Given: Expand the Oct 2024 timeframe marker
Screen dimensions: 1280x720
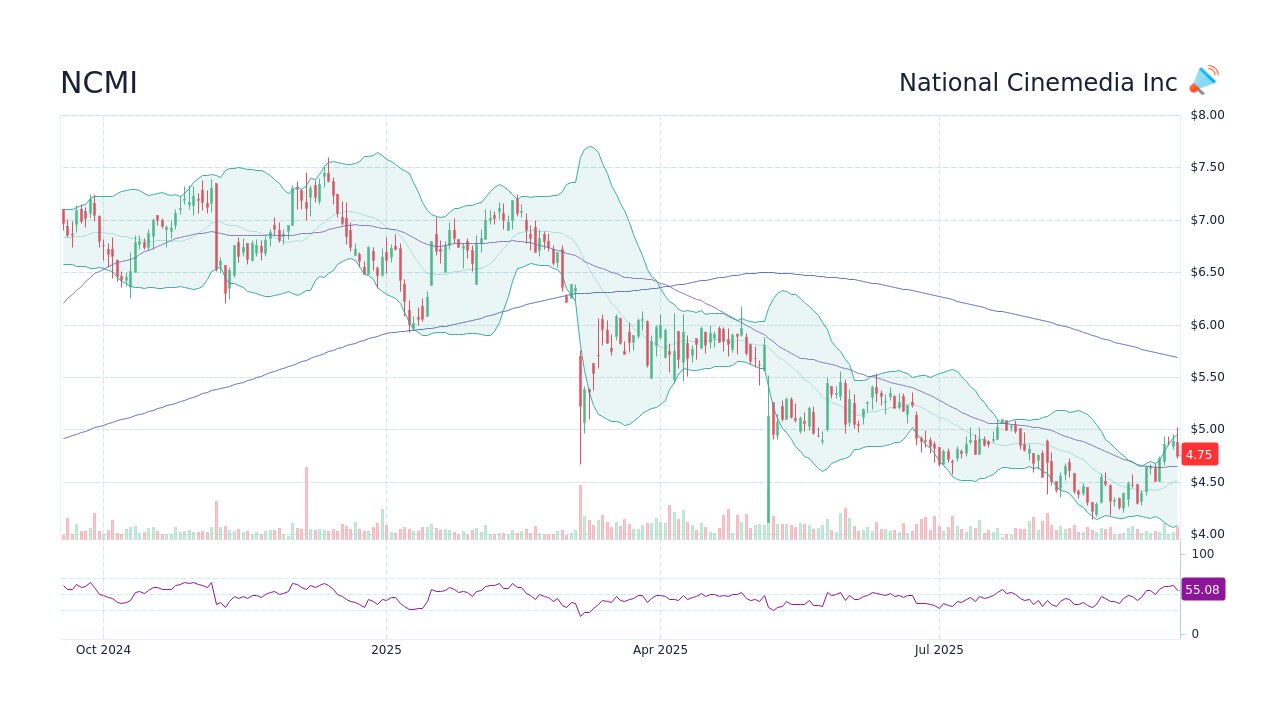Looking at the screenshot, I should (104, 649).
